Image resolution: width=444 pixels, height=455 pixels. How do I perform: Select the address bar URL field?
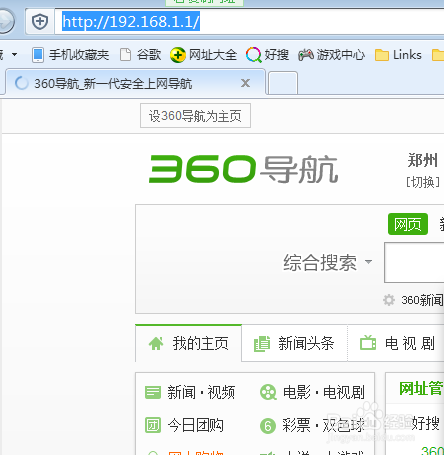pos(249,22)
